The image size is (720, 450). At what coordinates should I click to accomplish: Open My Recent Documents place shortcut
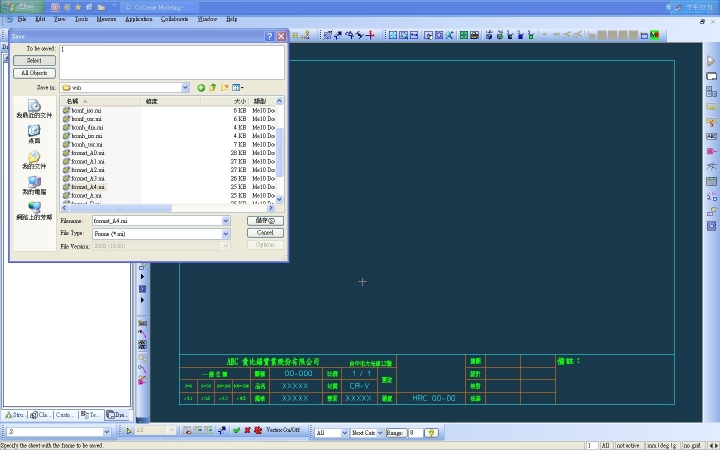tap(34, 109)
